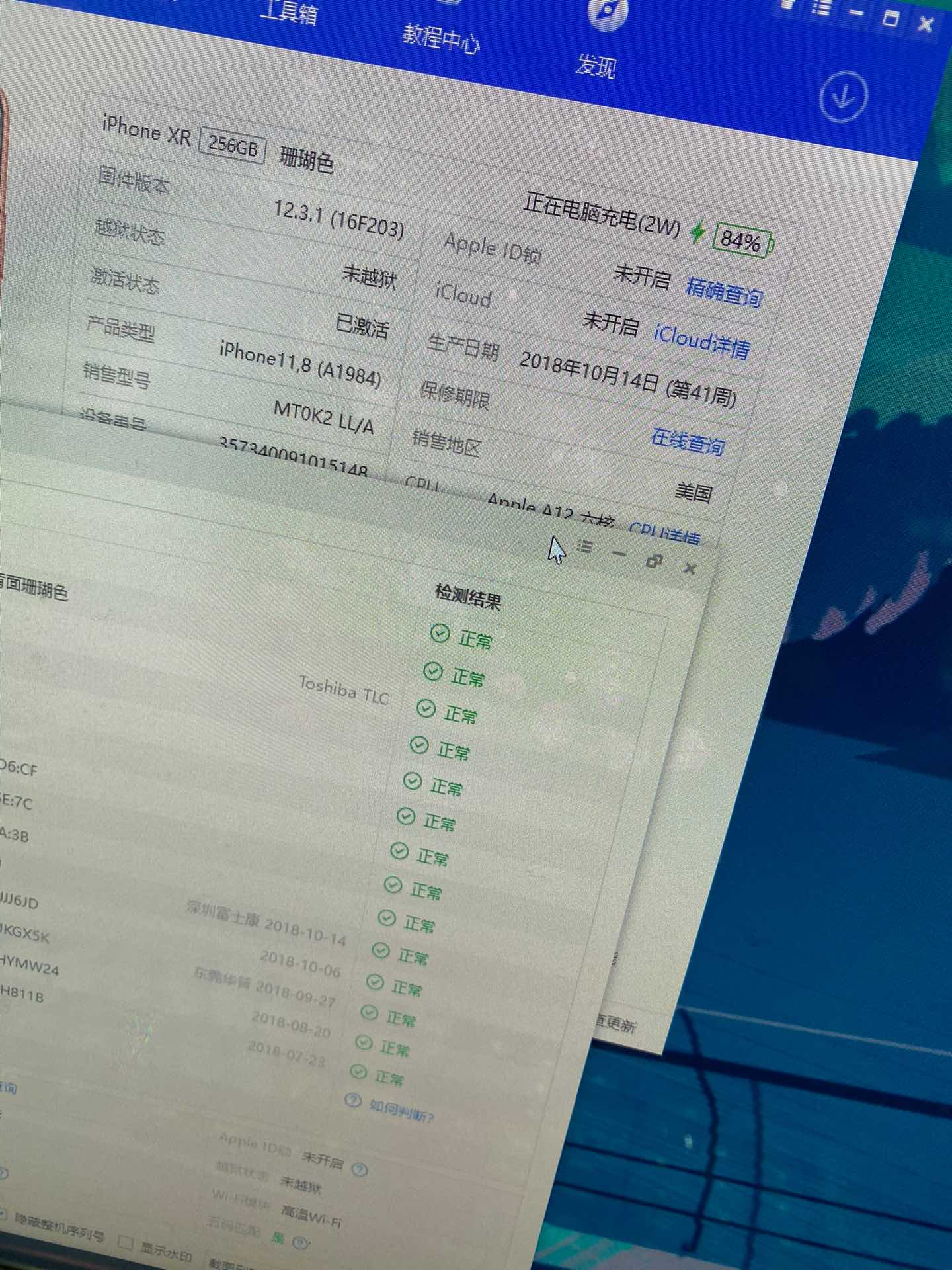Image resolution: width=952 pixels, height=1270 pixels.
Task: Open the list menu icon in report window
Action: coord(584,546)
